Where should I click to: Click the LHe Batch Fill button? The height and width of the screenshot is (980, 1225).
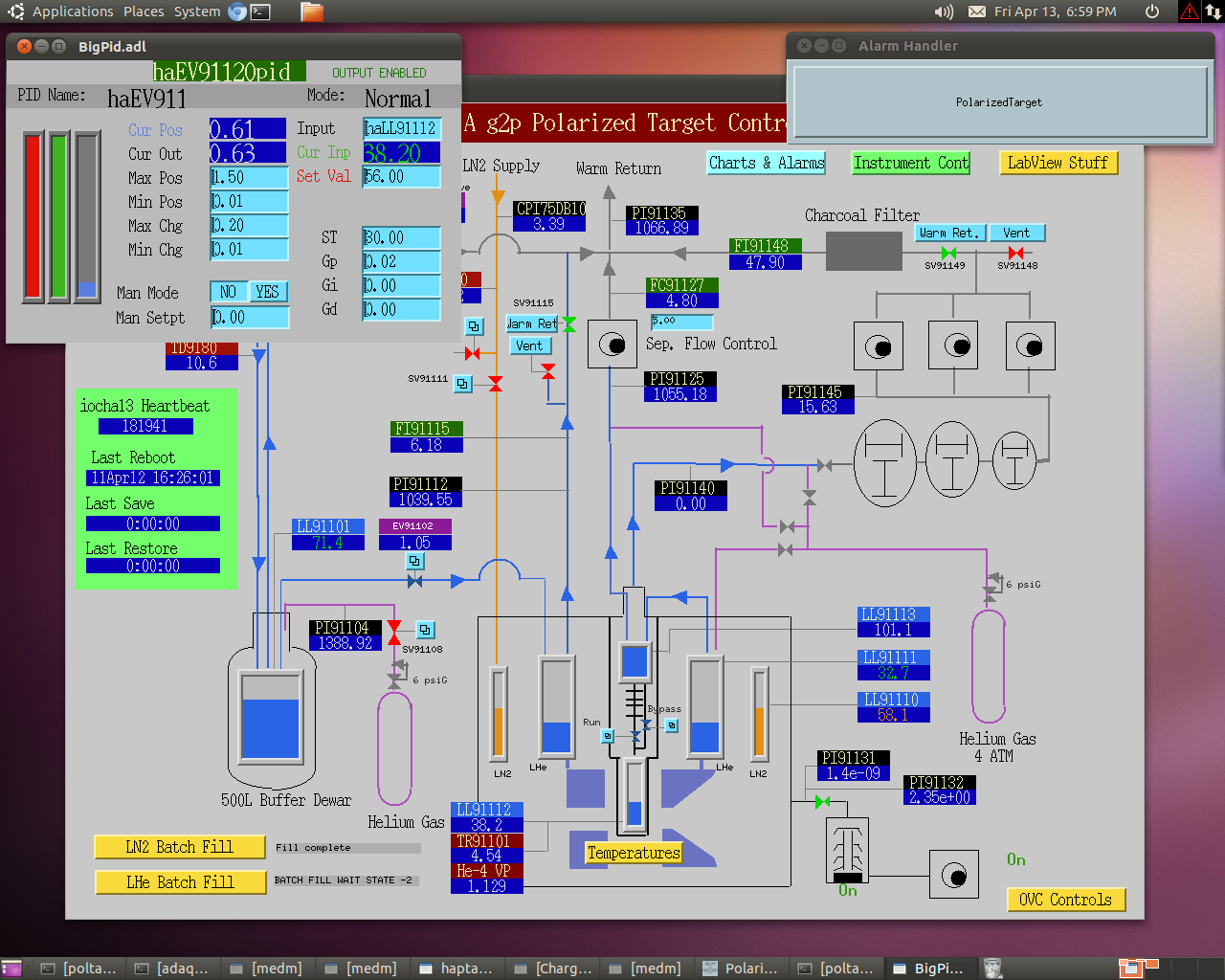point(180,882)
